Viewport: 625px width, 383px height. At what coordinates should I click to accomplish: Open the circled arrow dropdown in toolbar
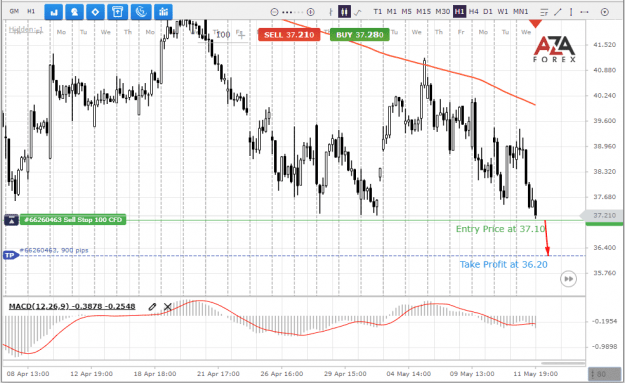point(605,12)
